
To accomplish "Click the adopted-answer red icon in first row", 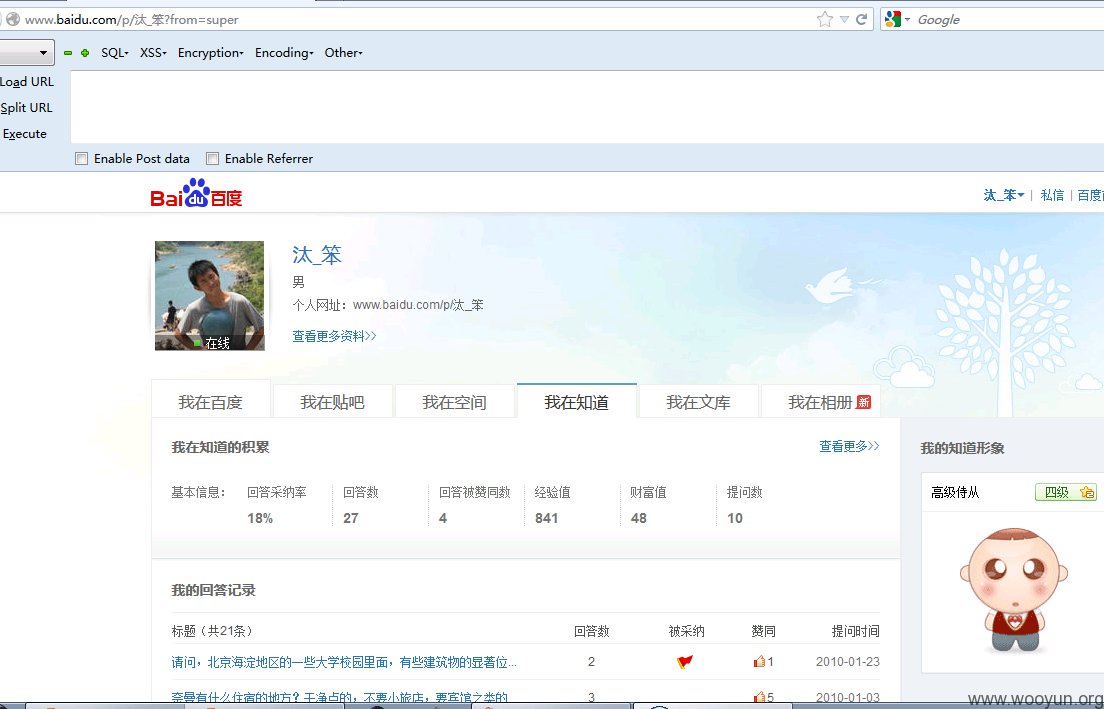I will [684, 661].
